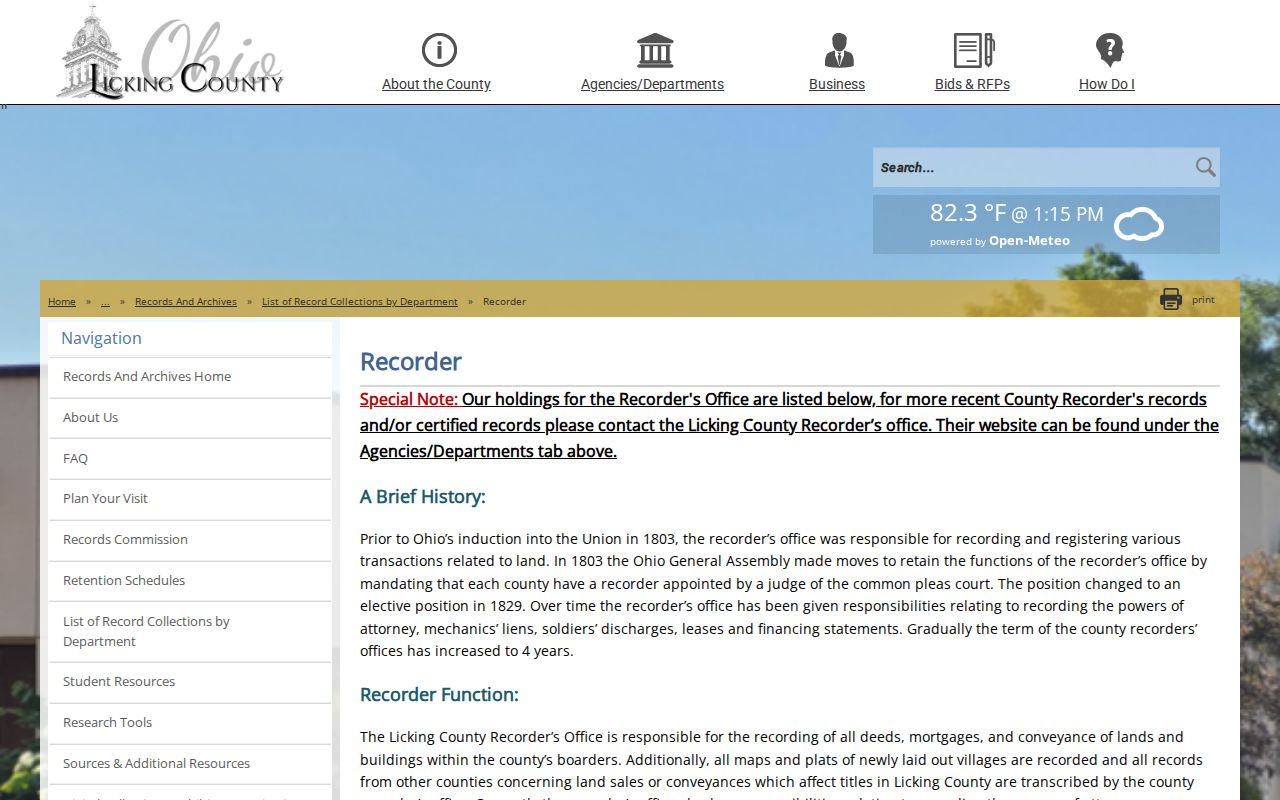Open Student Resources page

click(190, 682)
